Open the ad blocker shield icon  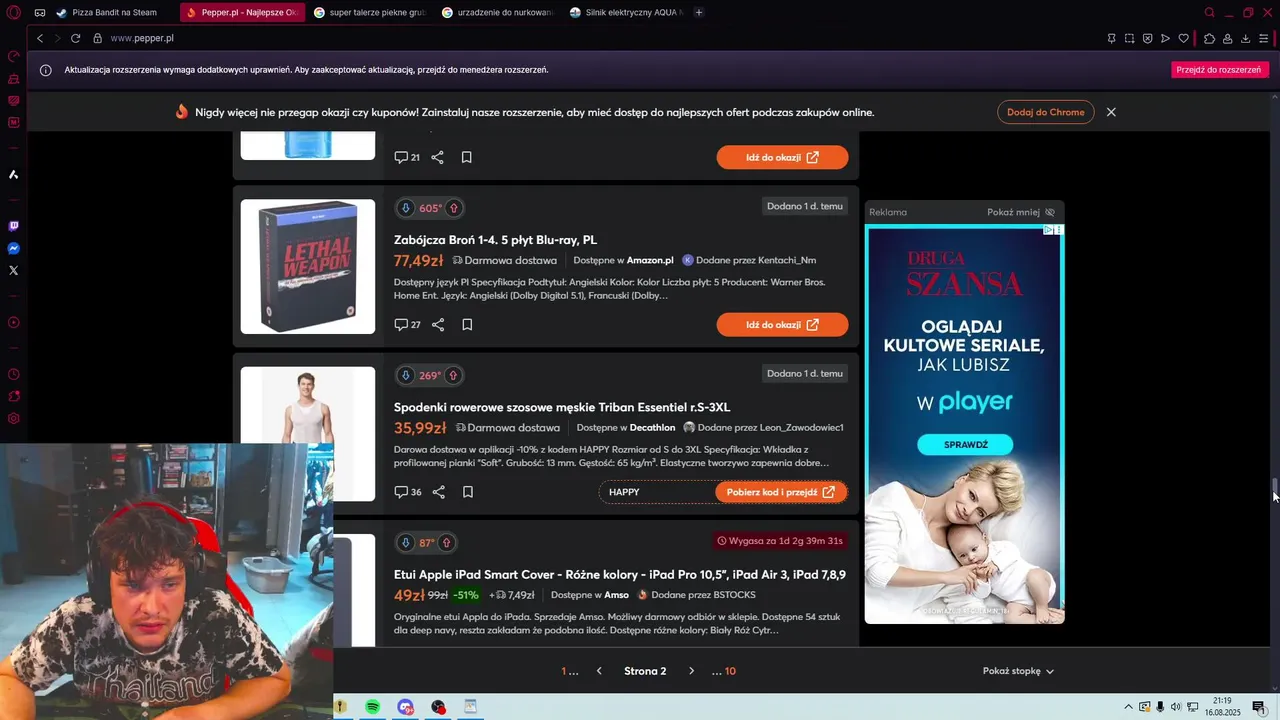coord(1147,38)
